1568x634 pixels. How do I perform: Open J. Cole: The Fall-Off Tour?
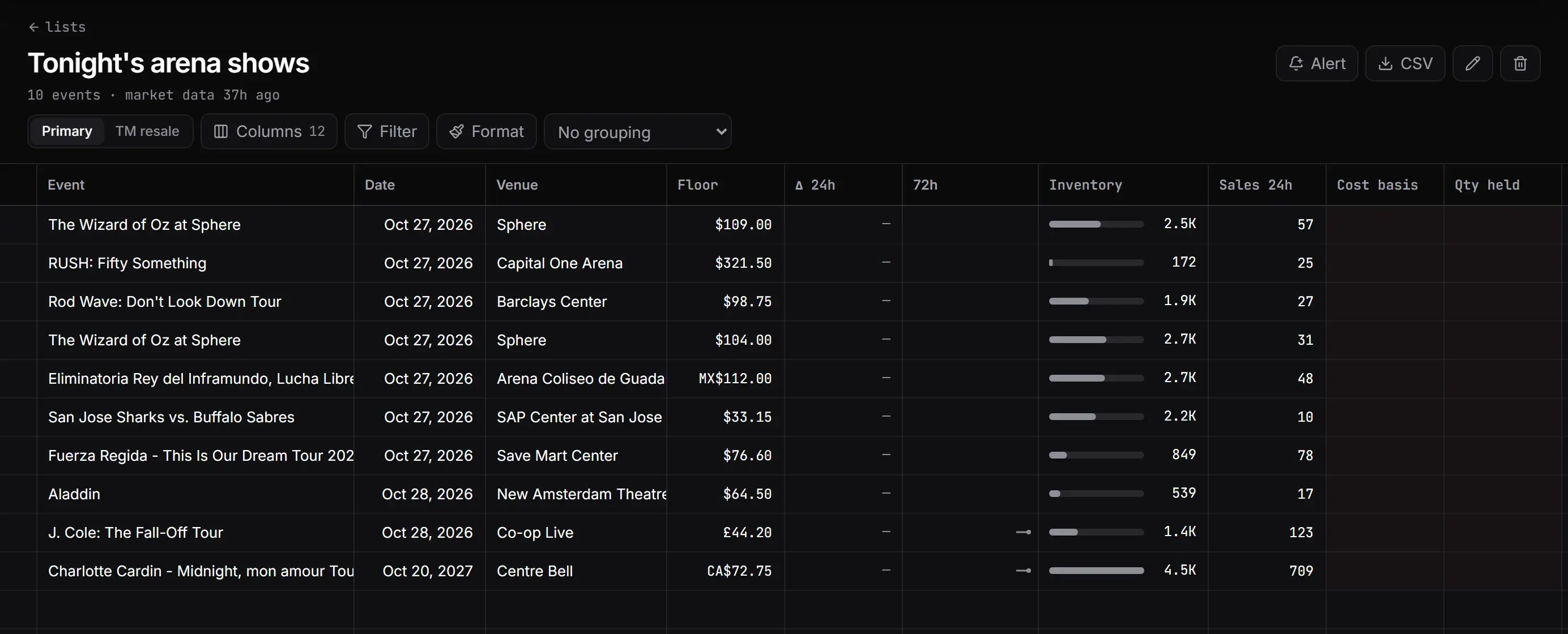136,532
